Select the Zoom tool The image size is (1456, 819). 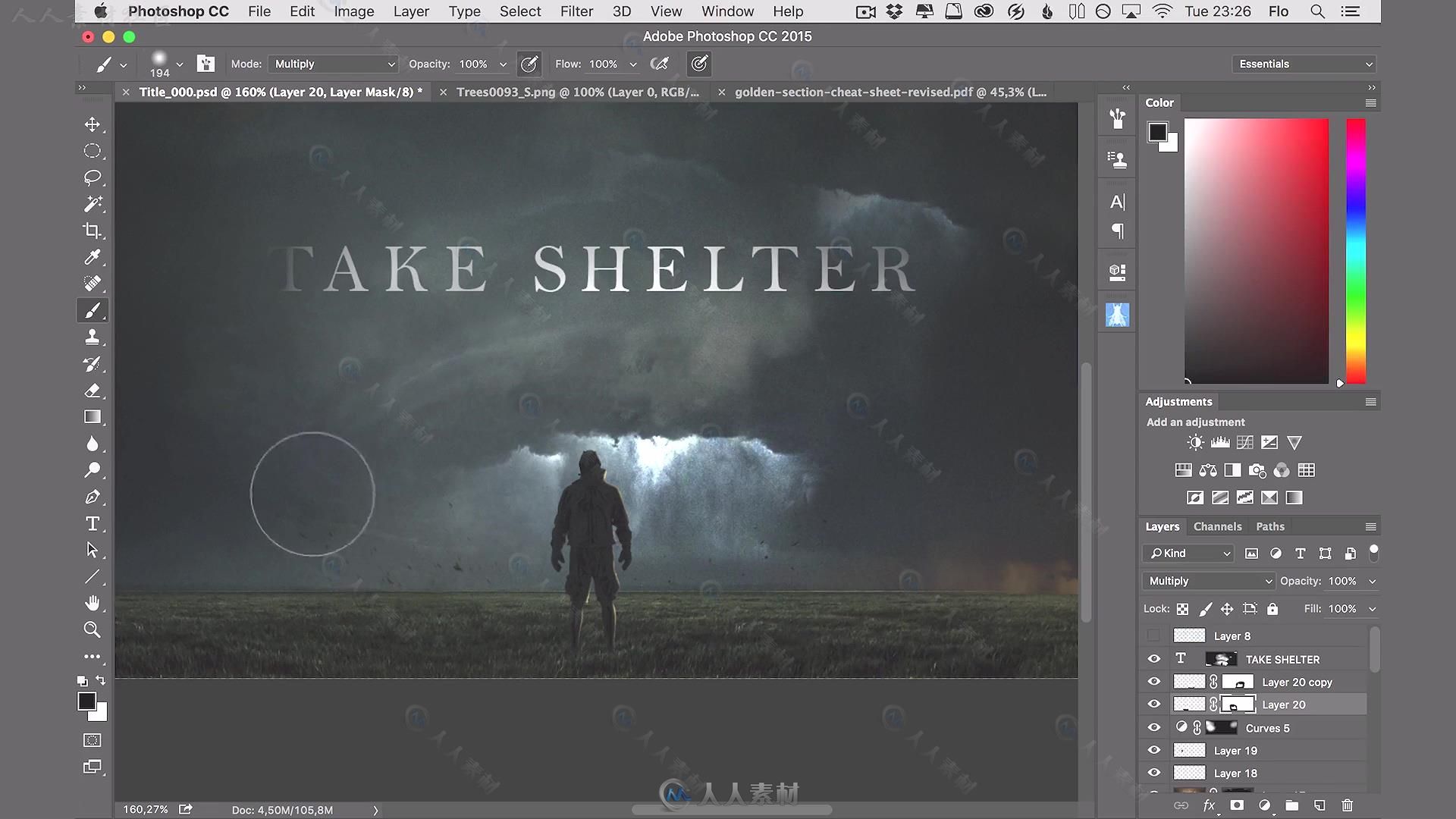tap(93, 629)
